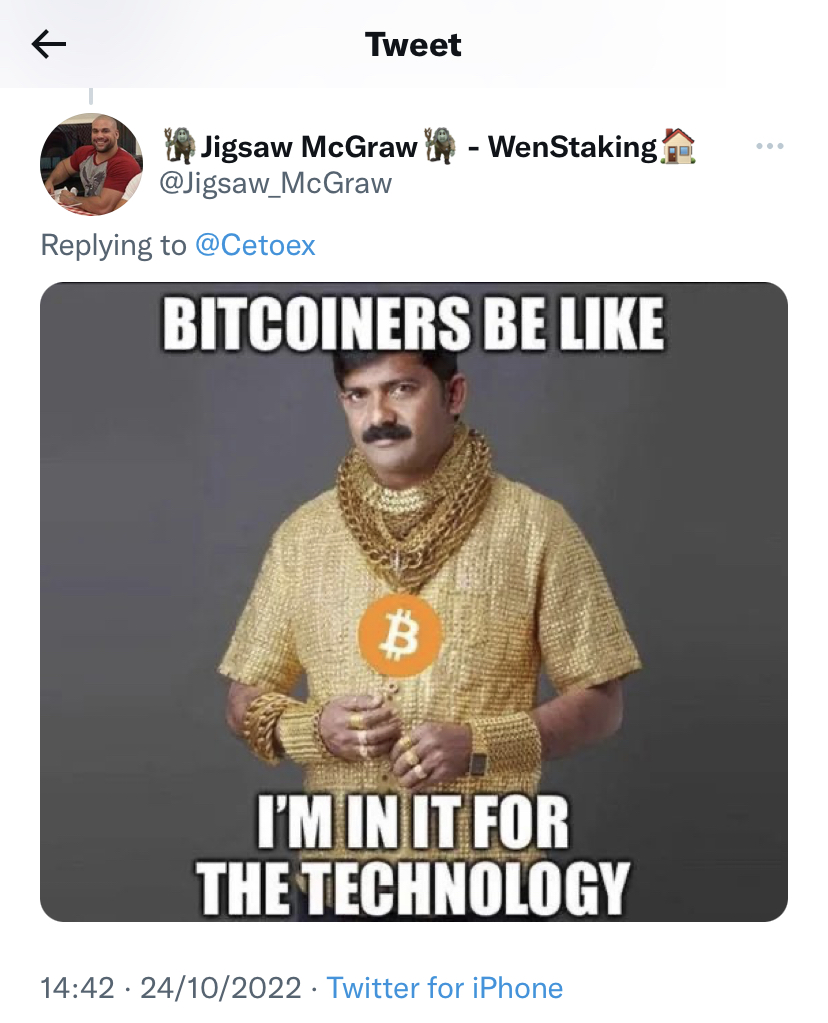The height and width of the screenshot is (1023, 828).
Task: Open the @Jigsaw_McGraw handle
Action: (275, 183)
